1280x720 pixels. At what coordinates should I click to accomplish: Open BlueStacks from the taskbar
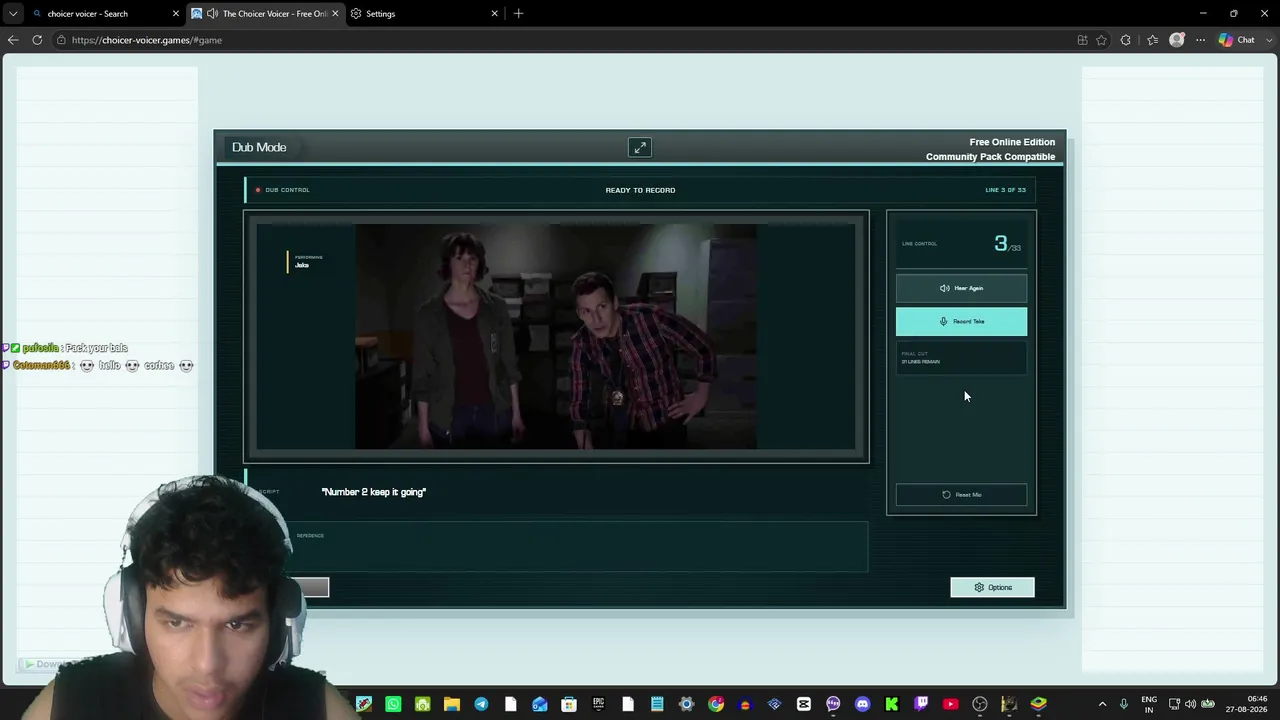[1038, 704]
